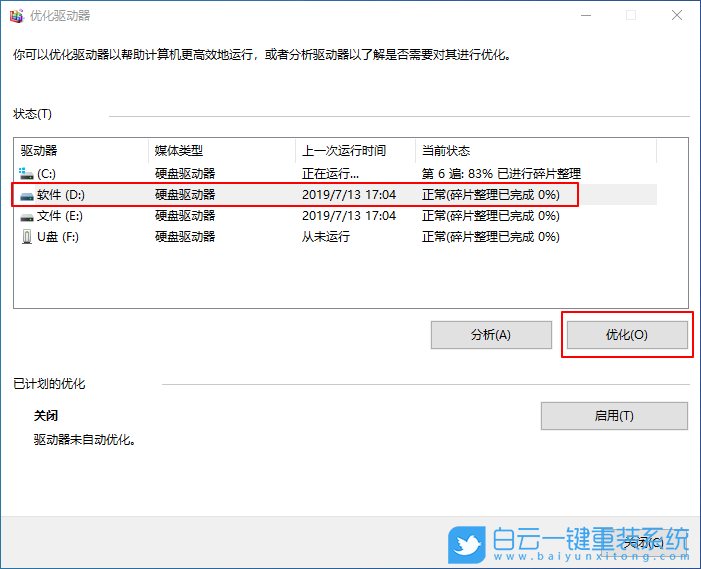Select the 软件 (D:) drive icon
This screenshot has width=701, height=569.
coord(27,195)
